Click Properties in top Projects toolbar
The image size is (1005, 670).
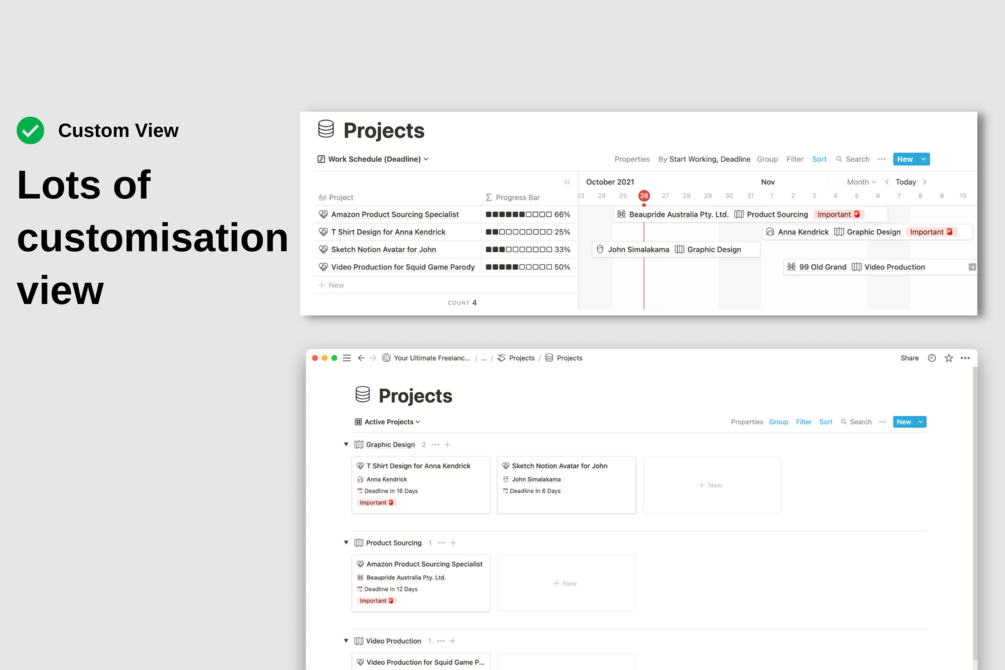(x=631, y=159)
